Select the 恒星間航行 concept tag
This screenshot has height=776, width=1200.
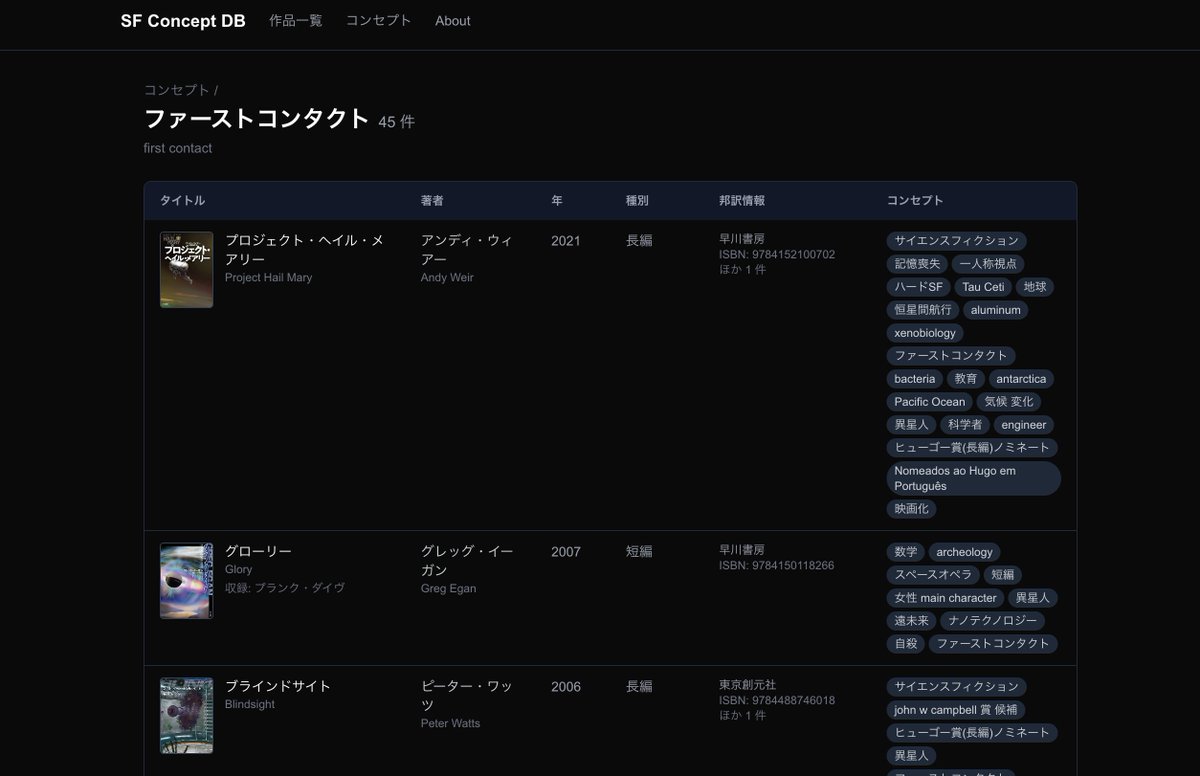[923, 310]
